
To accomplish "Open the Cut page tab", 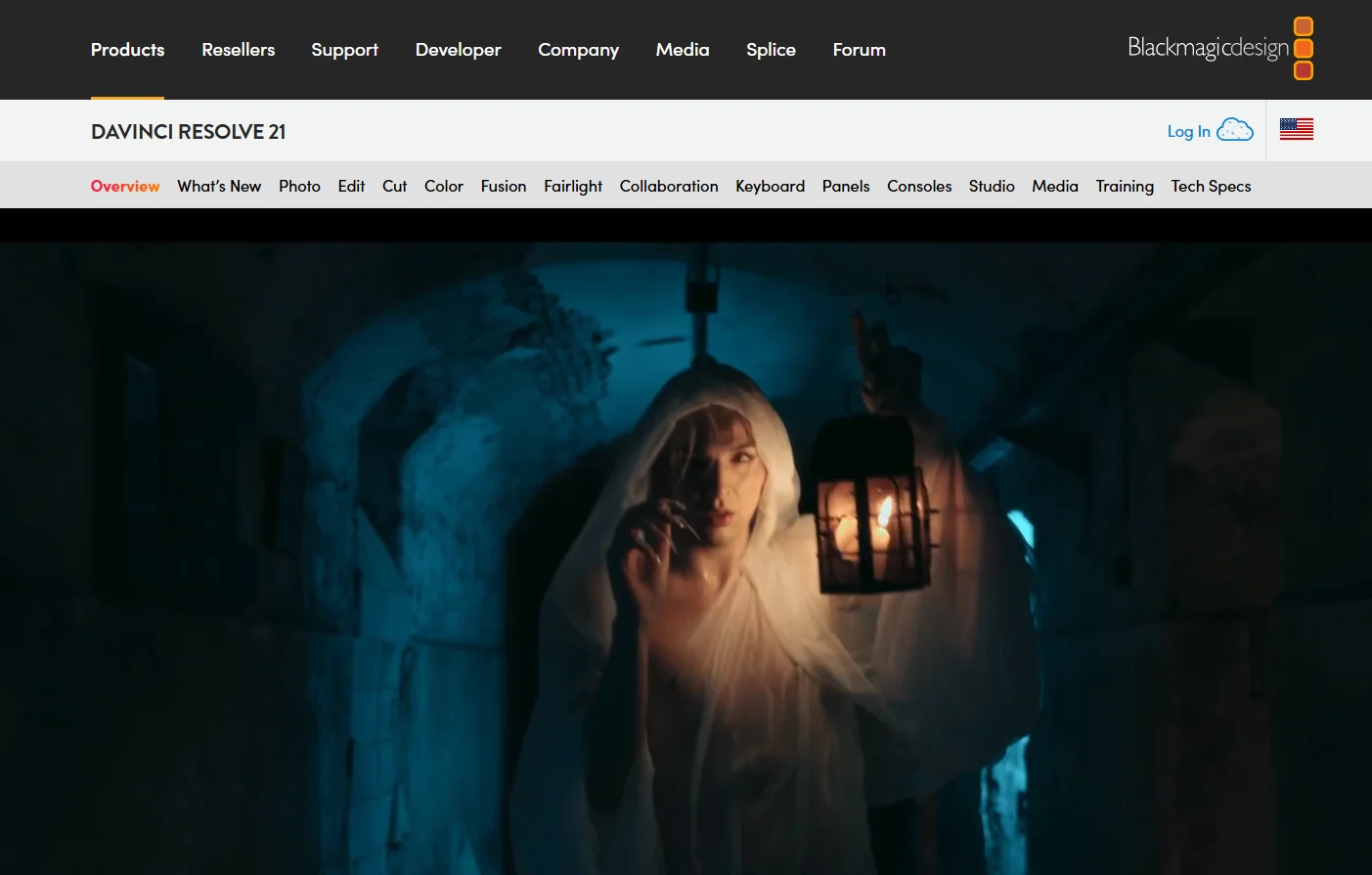I will pos(394,186).
